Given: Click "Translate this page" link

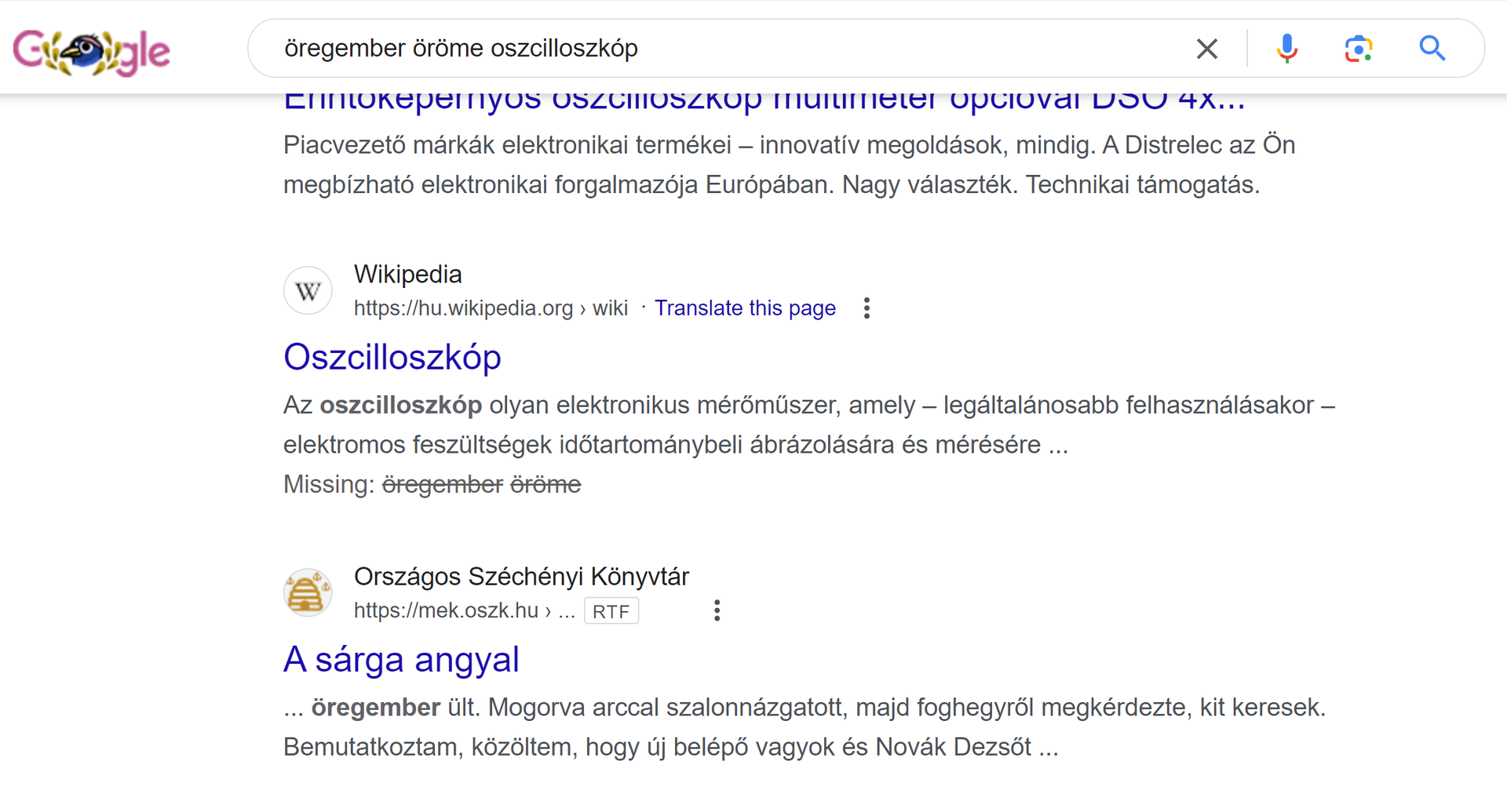Looking at the screenshot, I should 745,308.
